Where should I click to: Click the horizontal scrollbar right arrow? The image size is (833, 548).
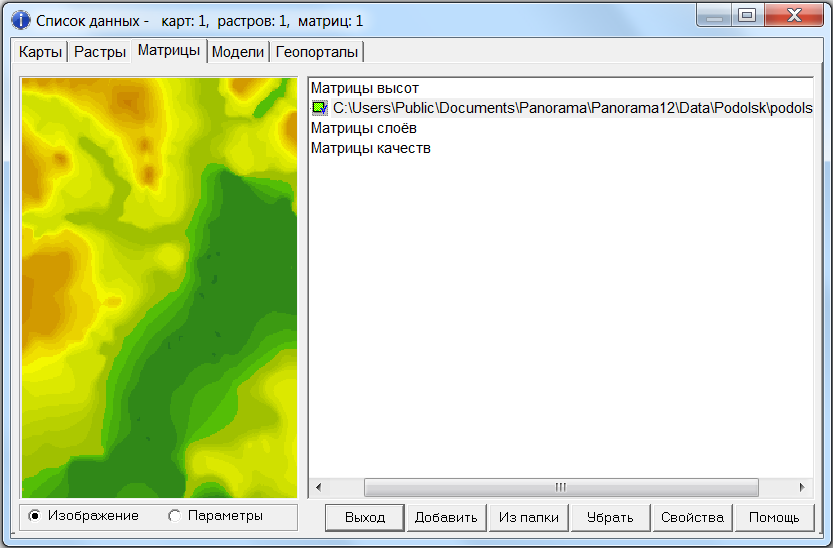tap(802, 488)
